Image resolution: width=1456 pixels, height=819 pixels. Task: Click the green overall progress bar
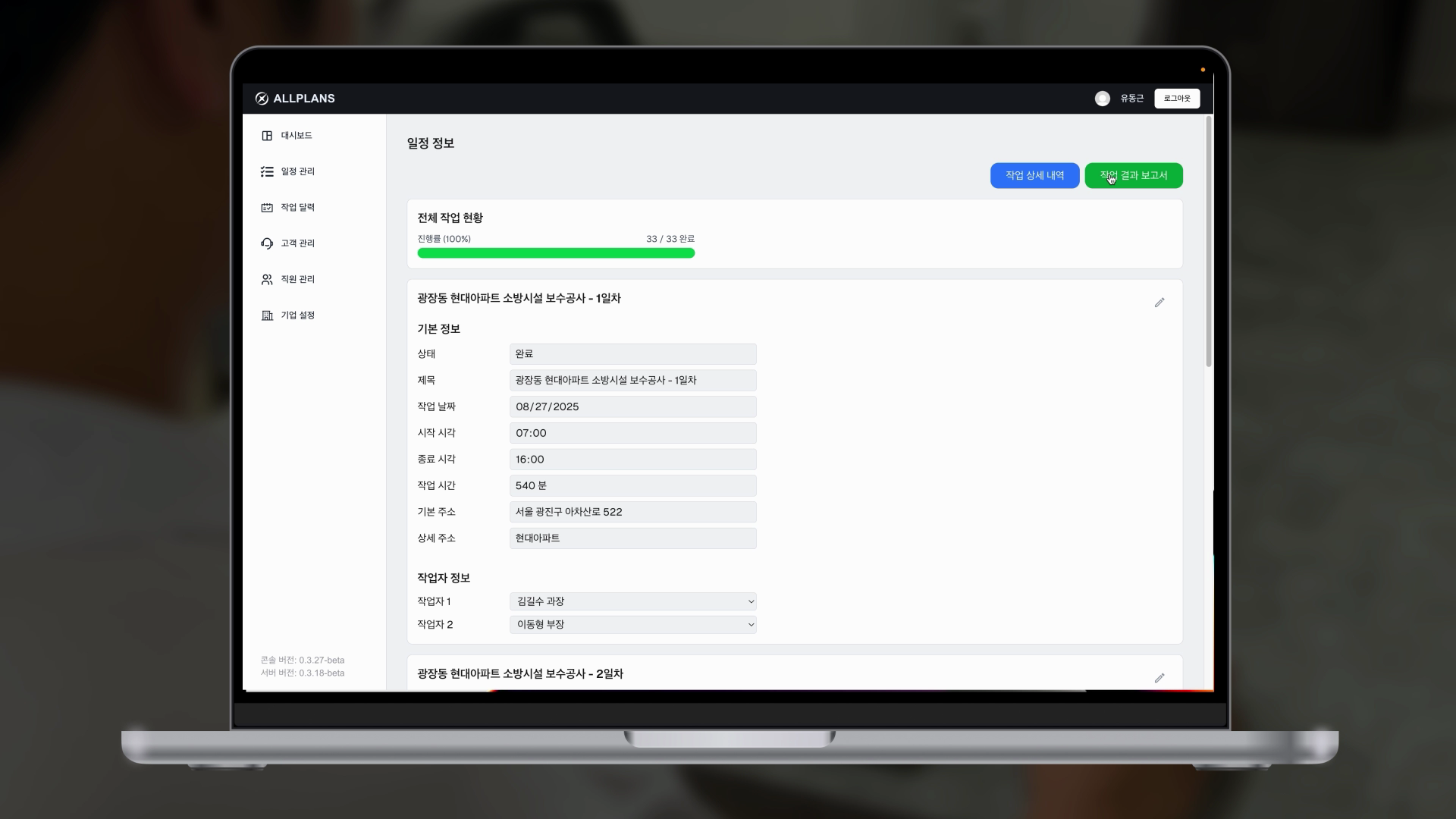coord(556,253)
